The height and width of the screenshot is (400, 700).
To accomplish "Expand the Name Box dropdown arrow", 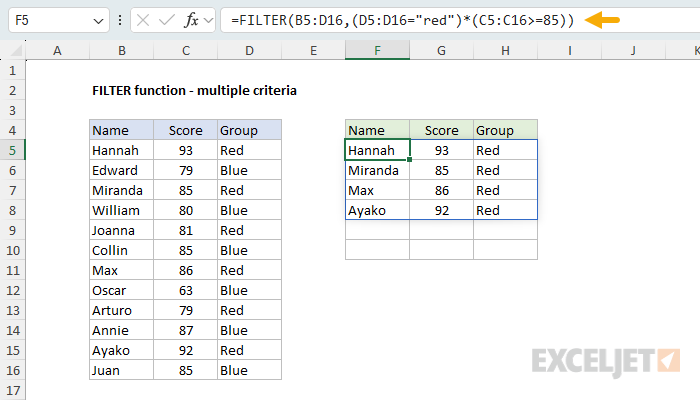I will point(98,21).
